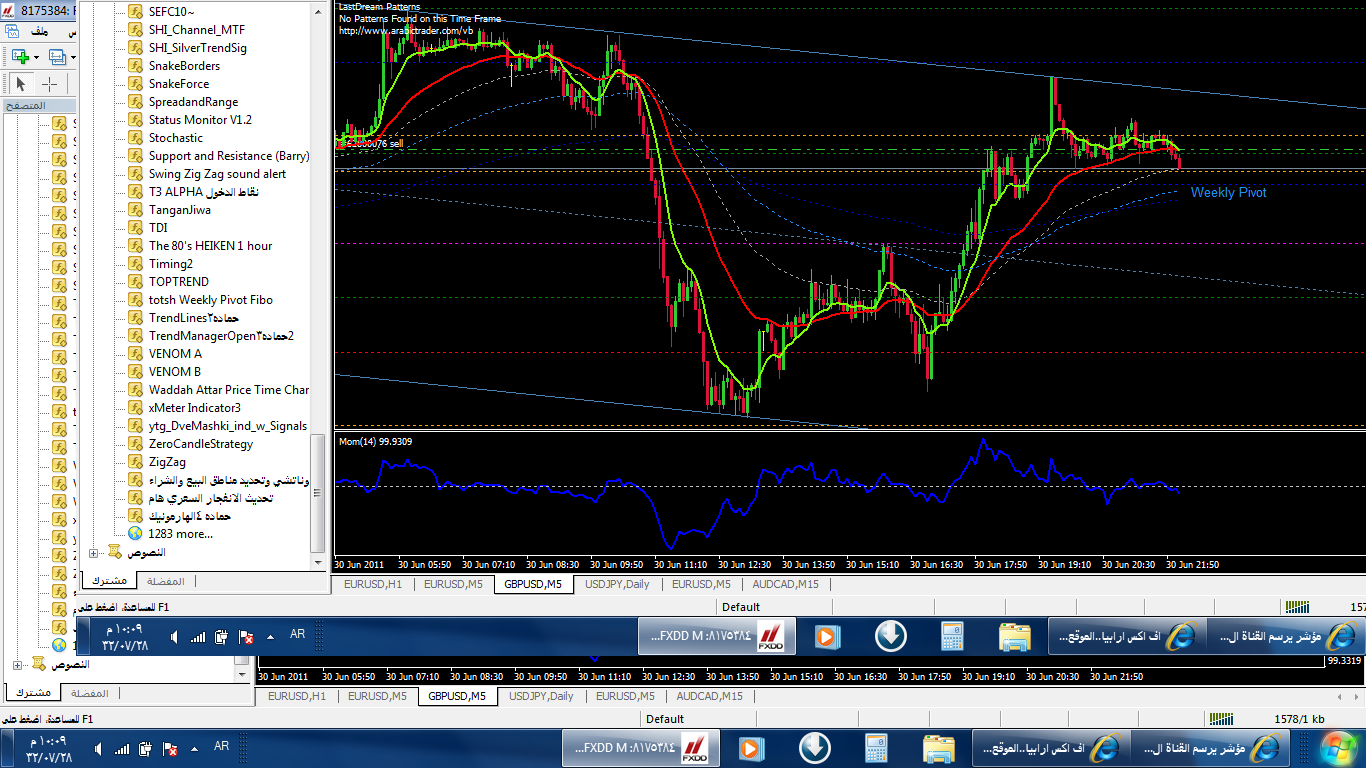
Task: Select SnakeForce indicator row
Action: 179,84
